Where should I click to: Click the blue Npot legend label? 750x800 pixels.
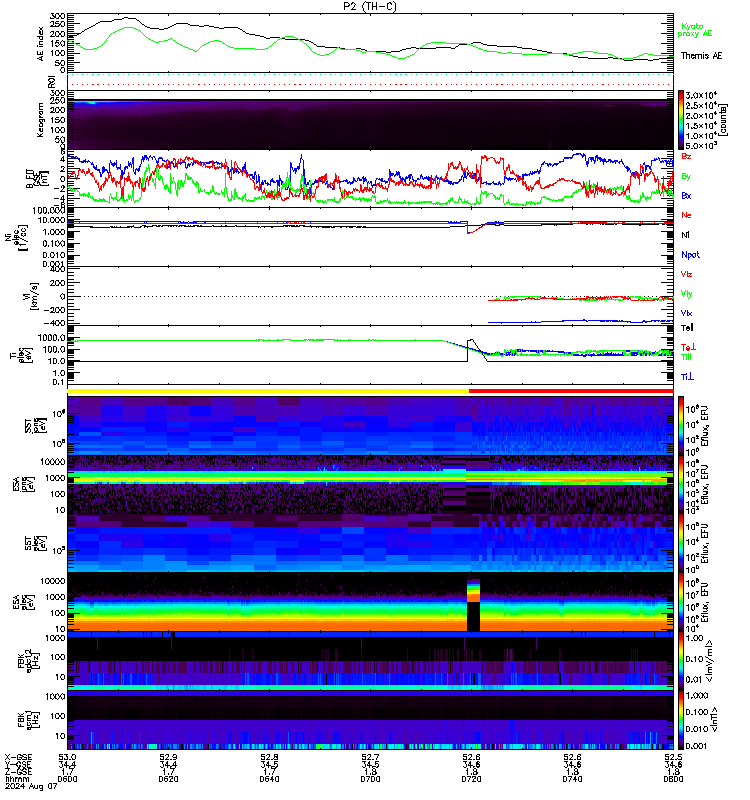click(690, 255)
